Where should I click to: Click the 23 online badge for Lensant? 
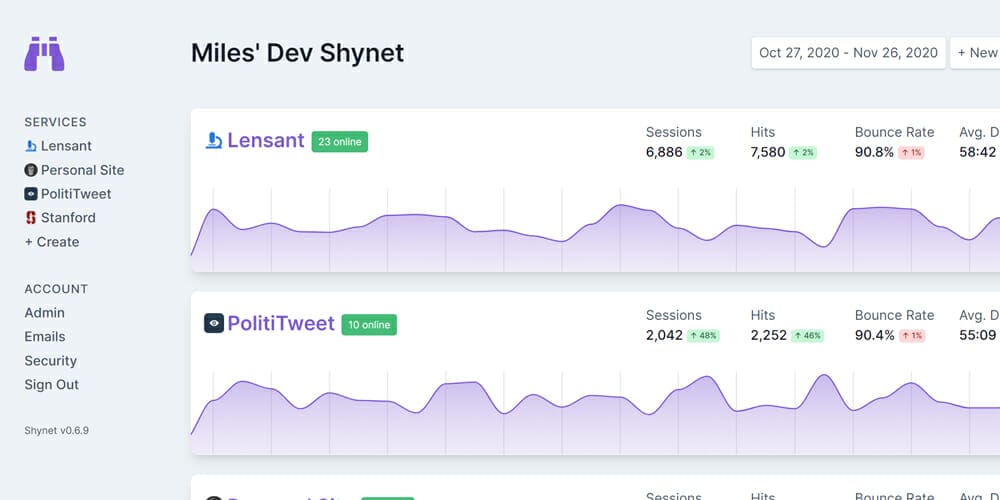click(x=339, y=142)
